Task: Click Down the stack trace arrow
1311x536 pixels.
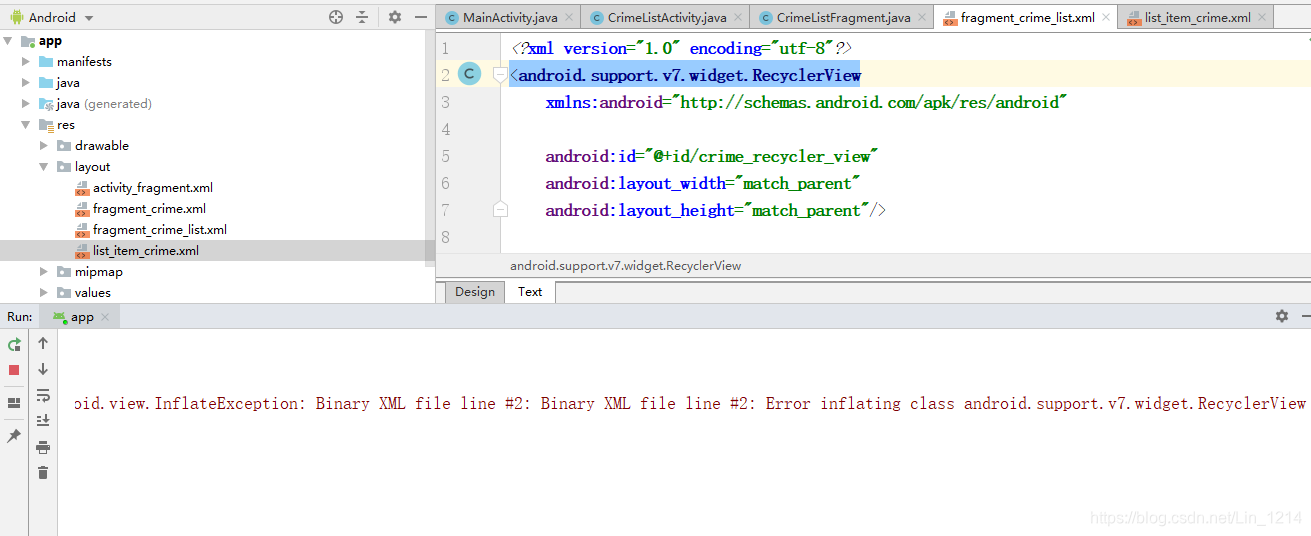Action: (x=43, y=369)
